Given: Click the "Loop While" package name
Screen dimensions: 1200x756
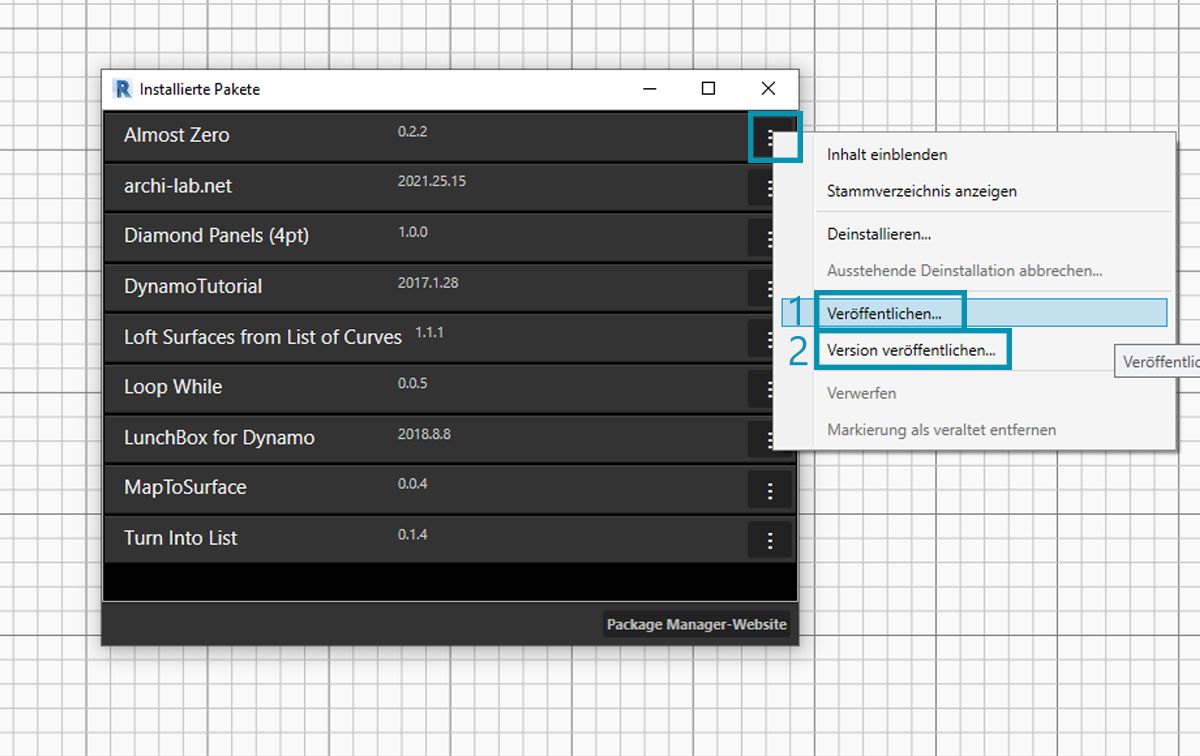Looking at the screenshot, I should (x=173, y=387).
